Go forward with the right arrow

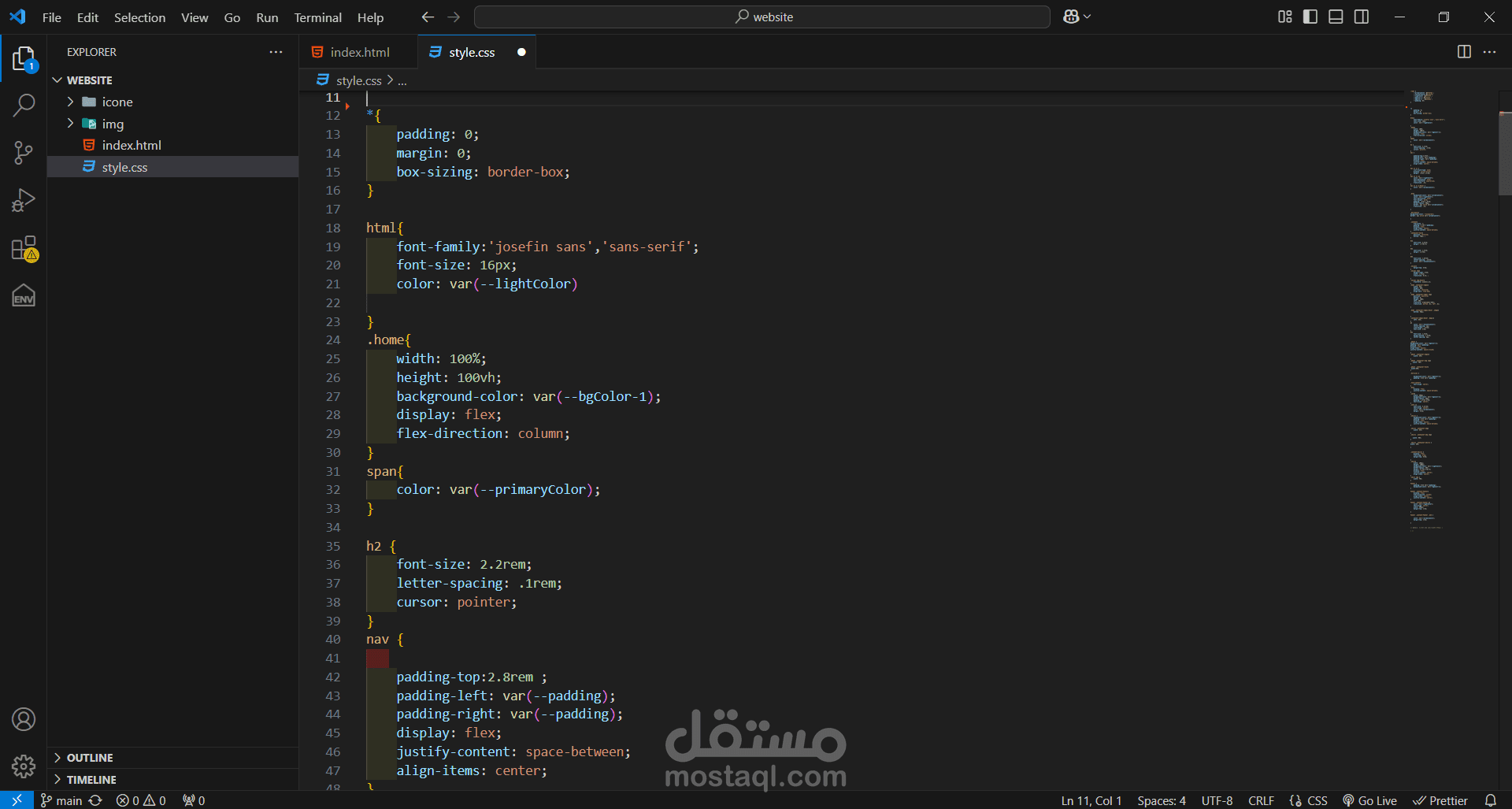pyautogui.click(x=454, y=17)
